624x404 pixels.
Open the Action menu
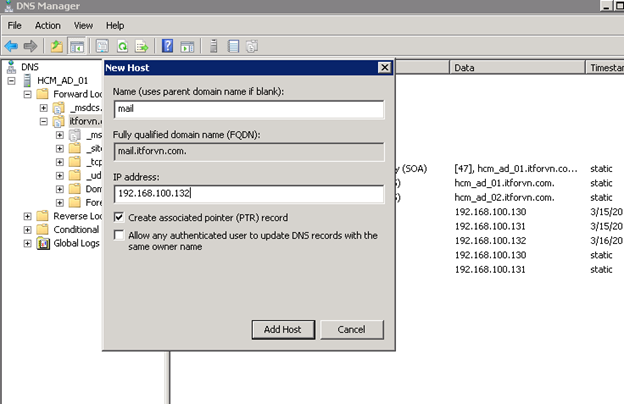point(47,25)
